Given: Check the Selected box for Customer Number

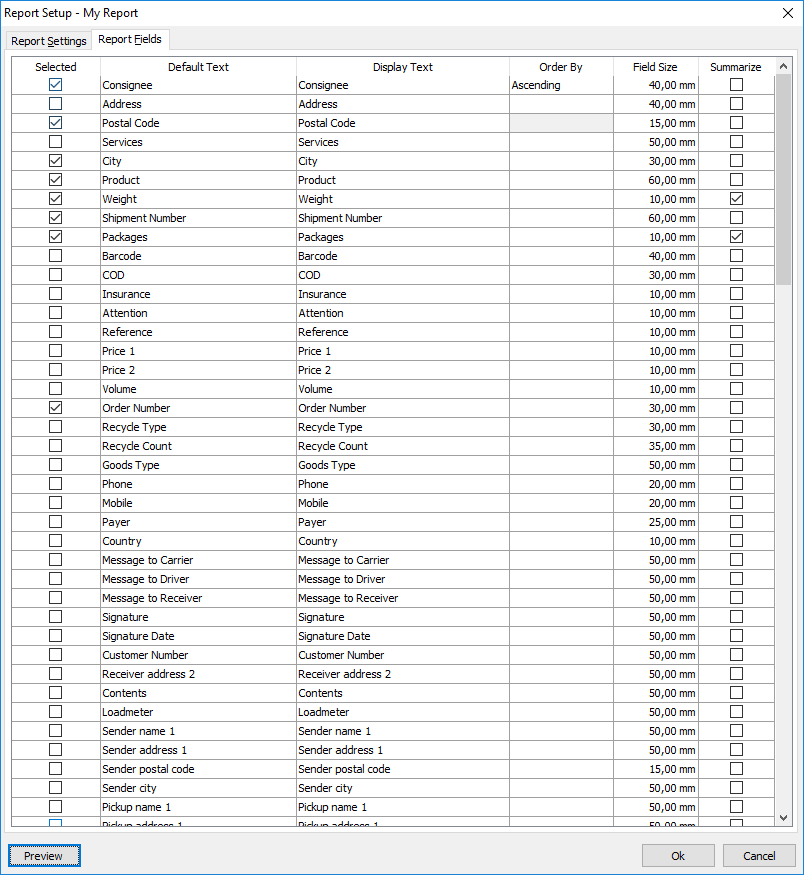Looking at the screenshot, I should point(55,655).
